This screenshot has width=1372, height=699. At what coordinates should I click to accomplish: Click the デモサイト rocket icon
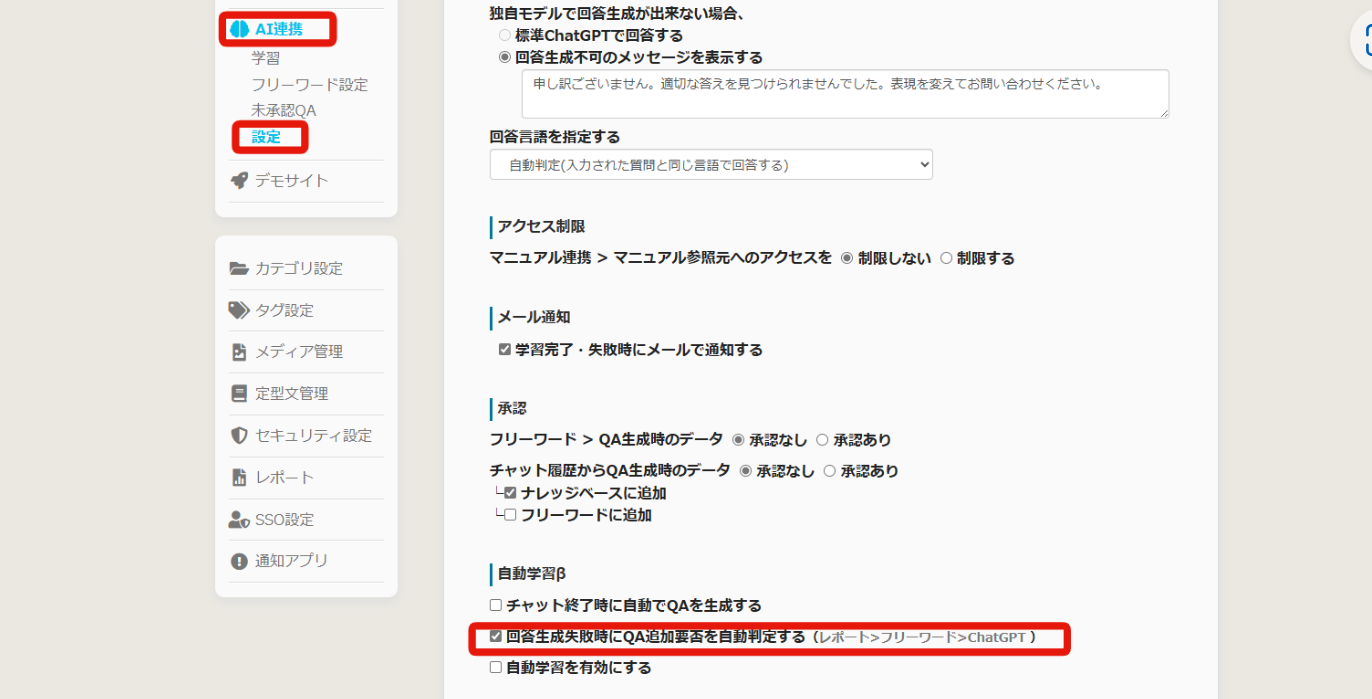click(239, 181)
